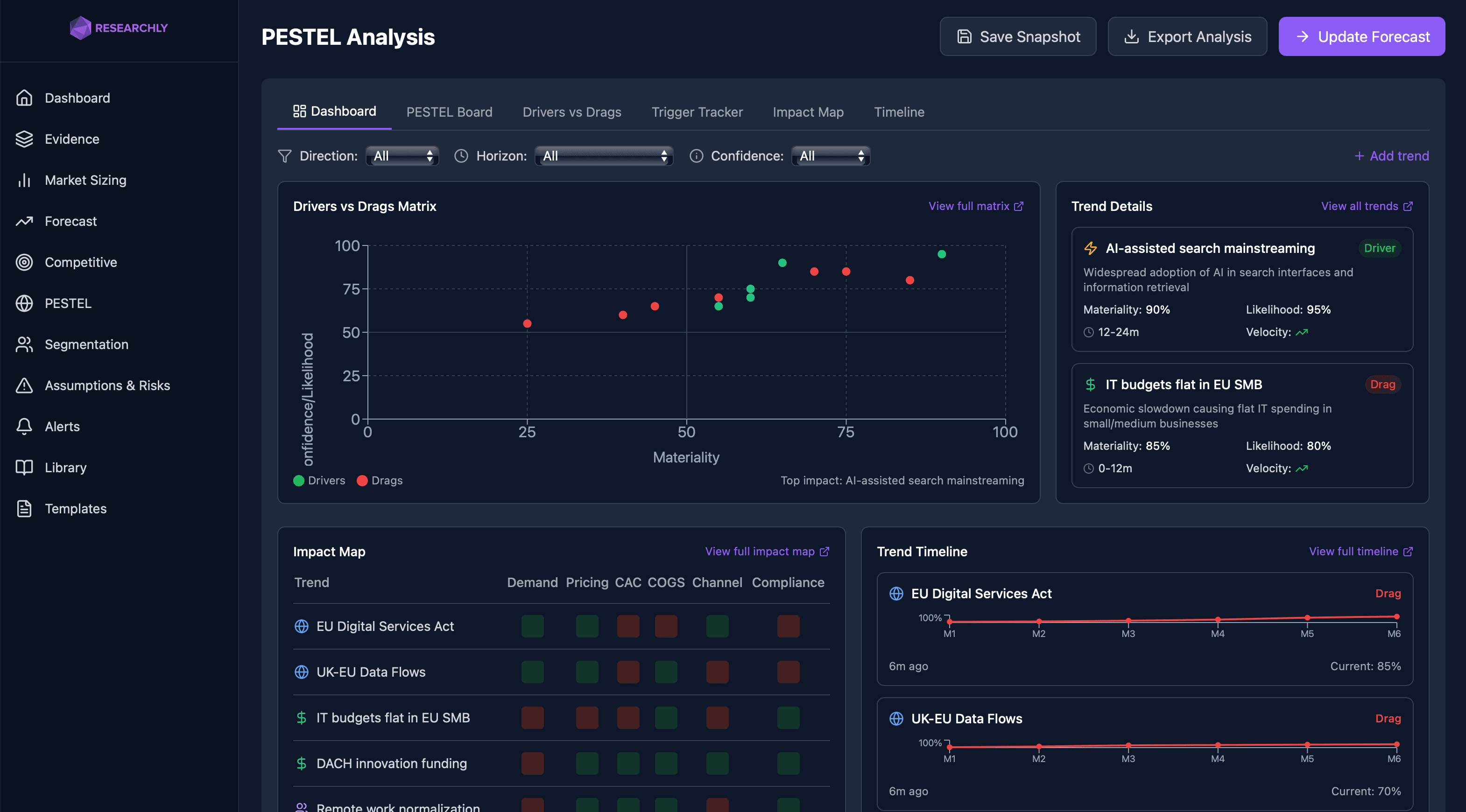The height and width of the screenshot is (812, 1466).
Task: Click the M3 point on EU Digital Services Act timeline
Action: 1128,621
